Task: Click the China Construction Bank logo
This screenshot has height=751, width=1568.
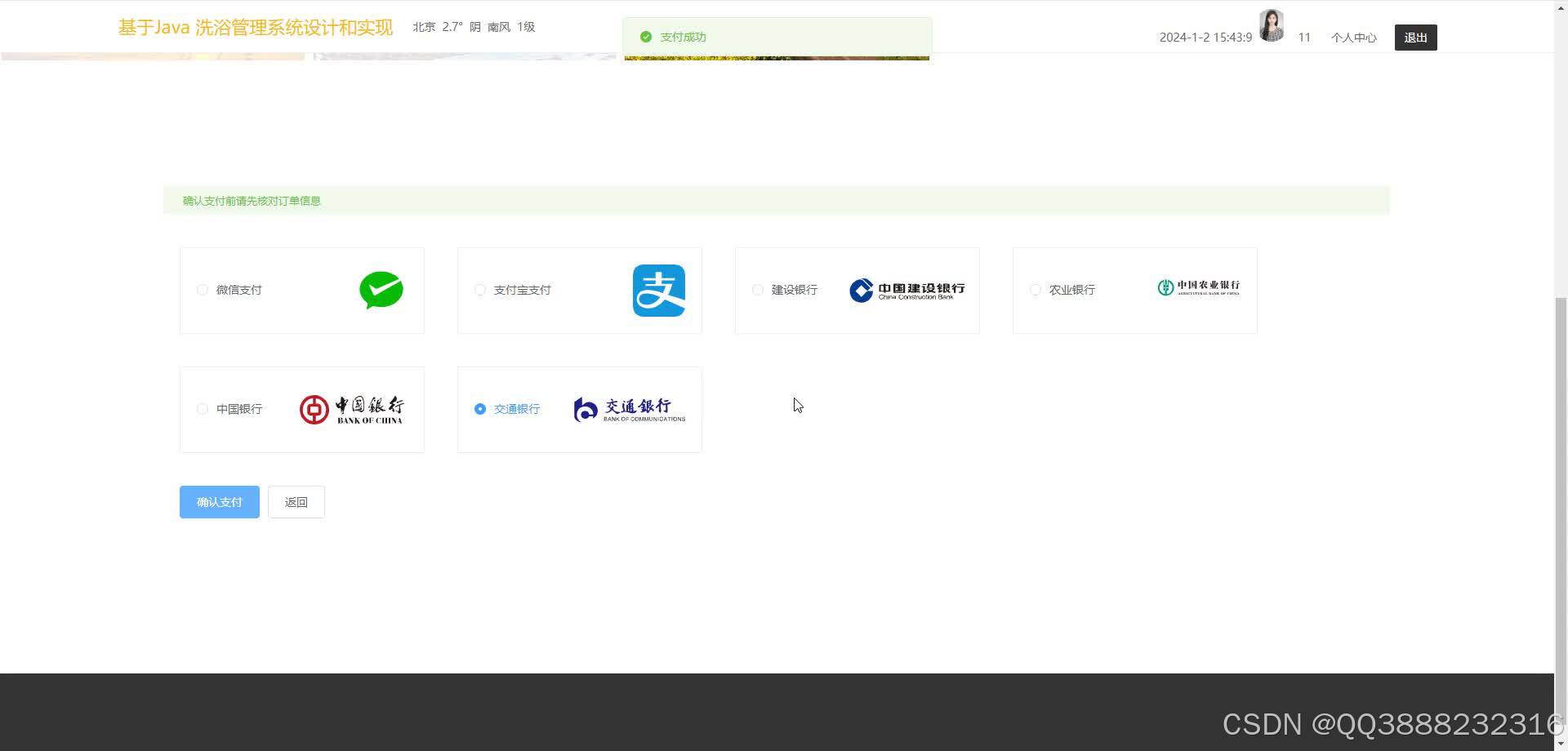Action: pyautogui.click(x=907, y=291)
